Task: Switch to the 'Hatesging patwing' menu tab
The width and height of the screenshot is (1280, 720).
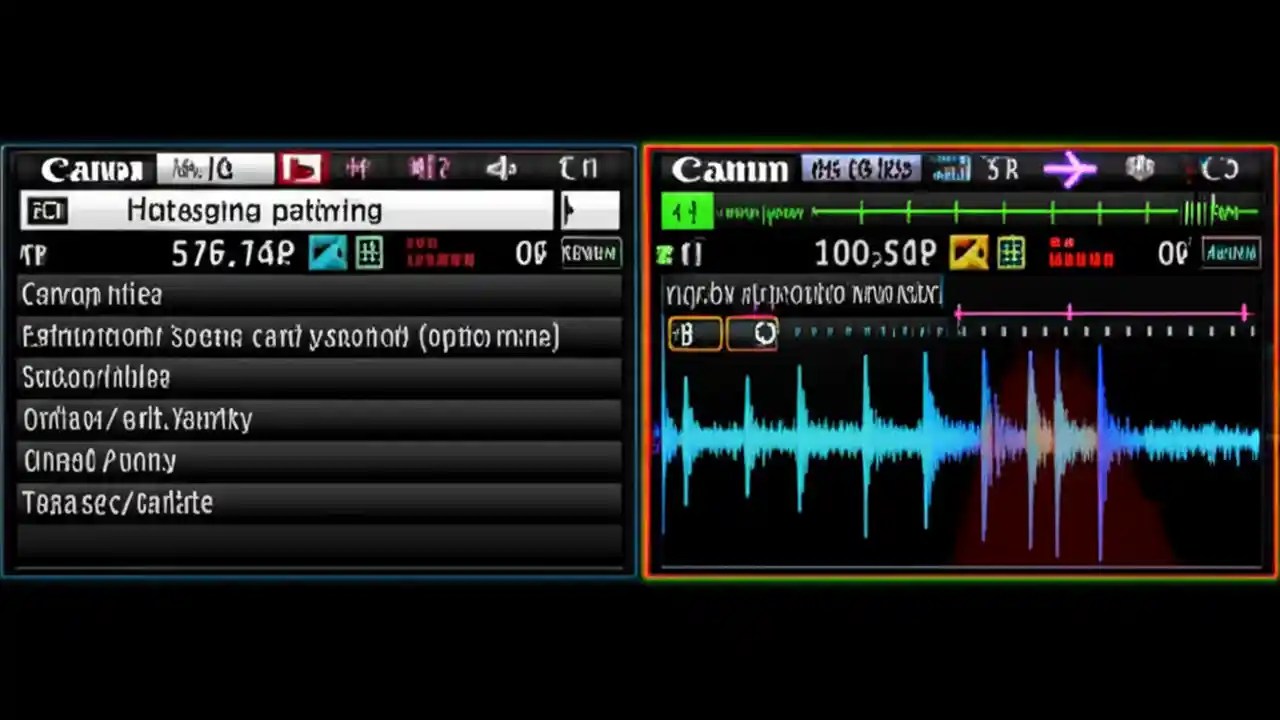Action: click(x=253, y=210)
